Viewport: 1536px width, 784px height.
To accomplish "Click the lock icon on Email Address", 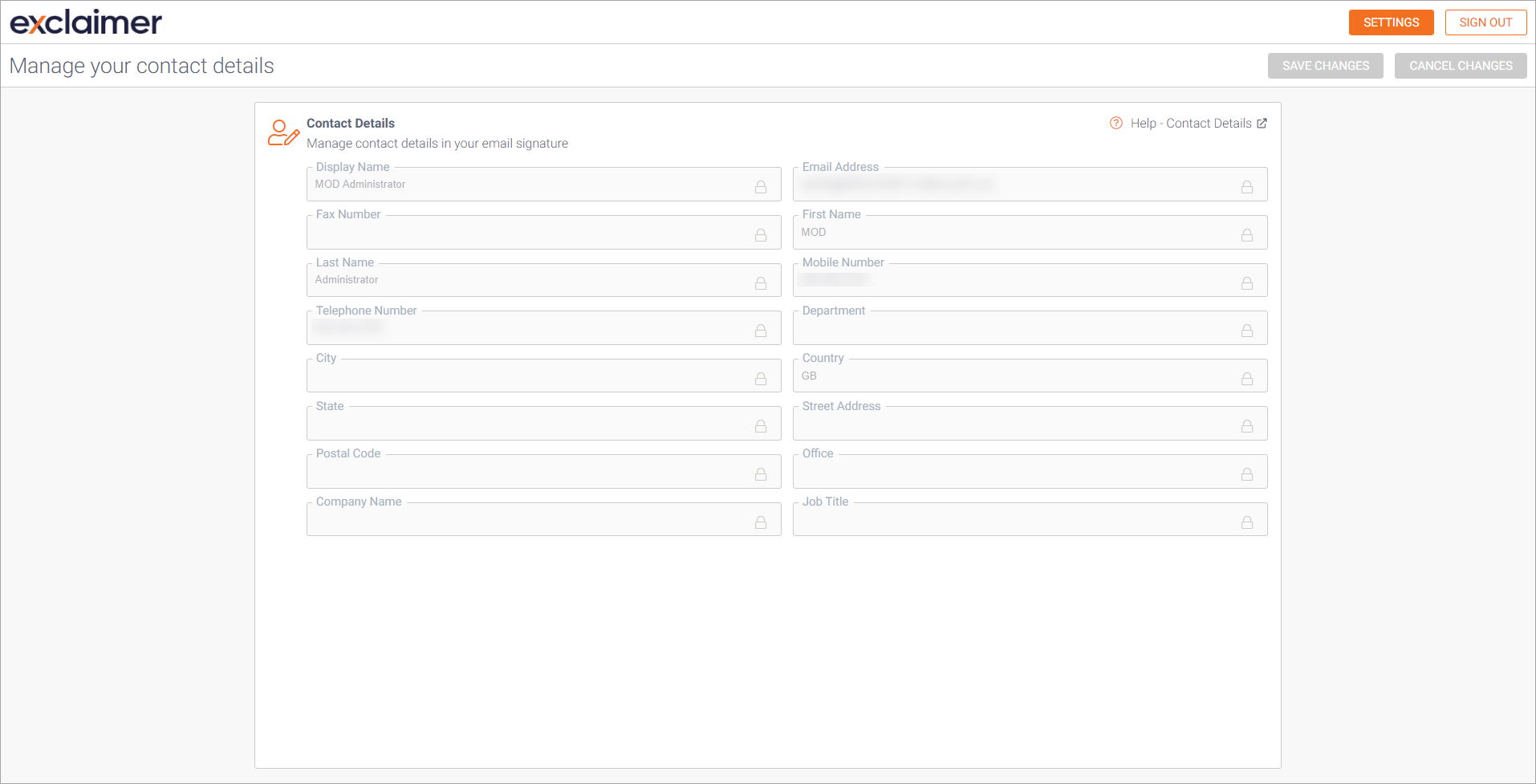I will [1247, 187].
